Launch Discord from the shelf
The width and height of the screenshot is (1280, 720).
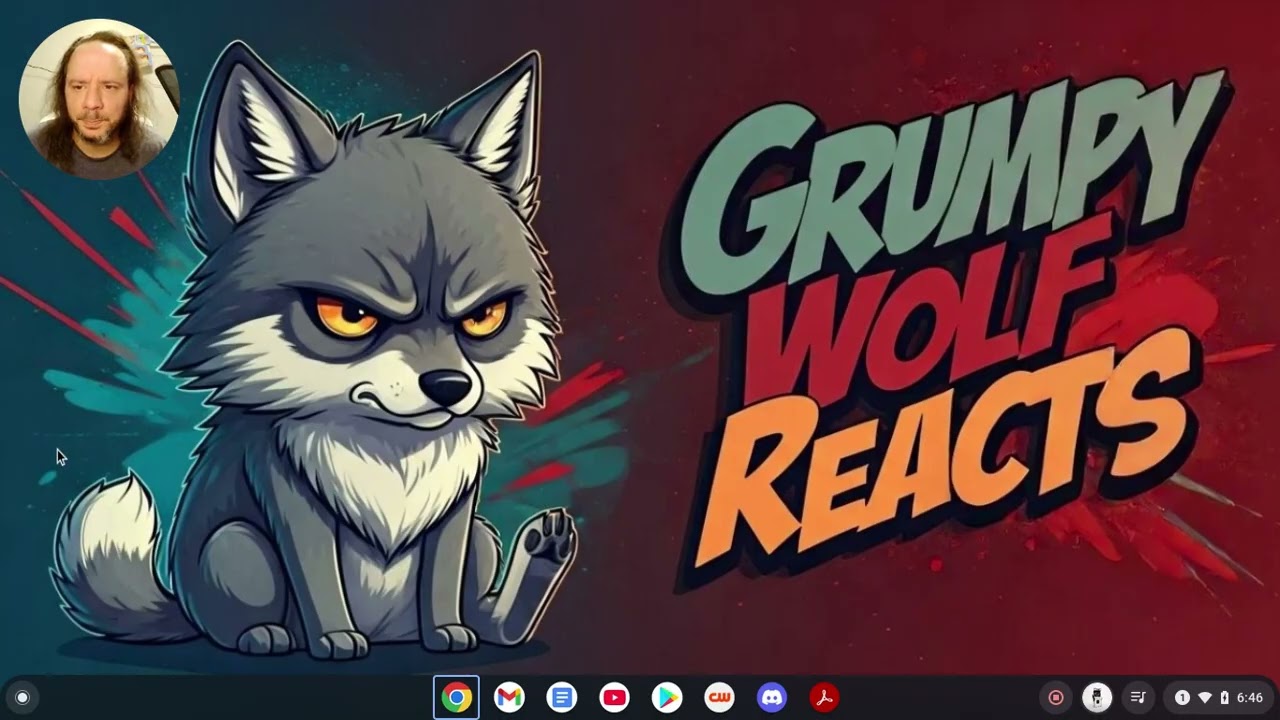772,697
